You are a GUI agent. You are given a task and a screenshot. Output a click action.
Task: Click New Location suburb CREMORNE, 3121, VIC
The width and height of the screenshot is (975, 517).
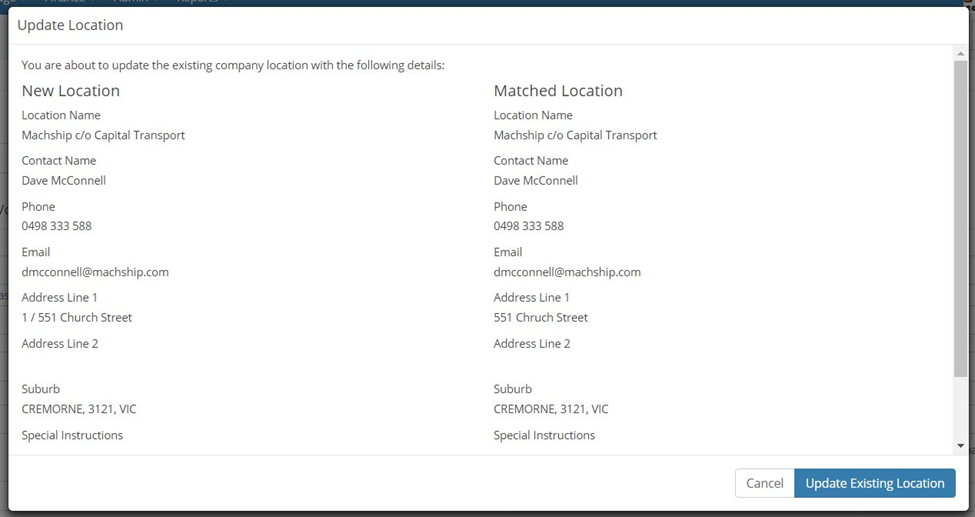(x=79, y=409)
